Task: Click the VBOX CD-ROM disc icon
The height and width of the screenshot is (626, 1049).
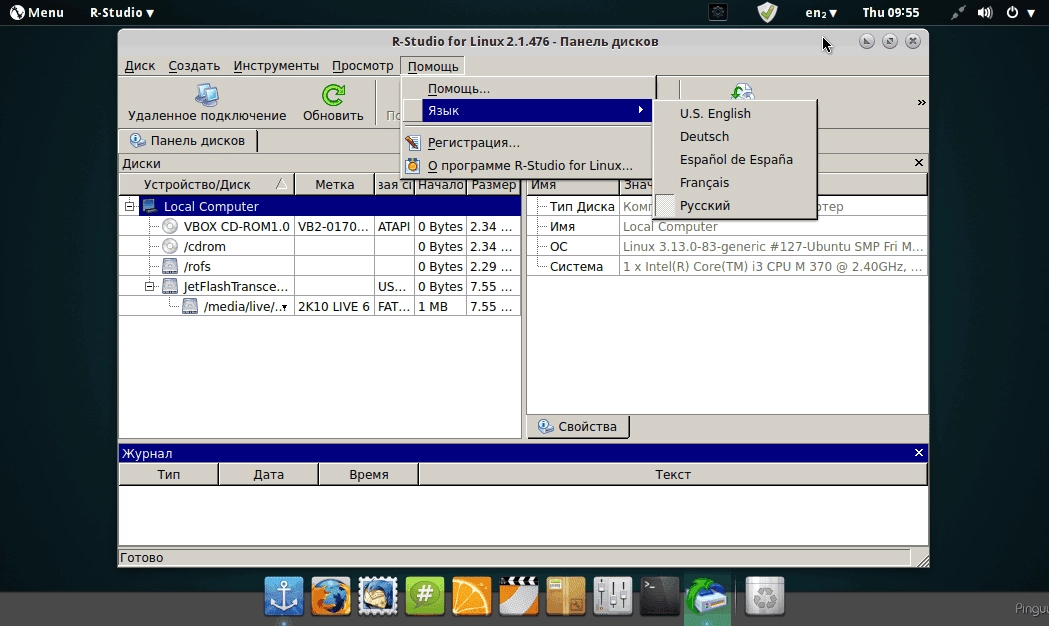Action: tap(170, 226)
